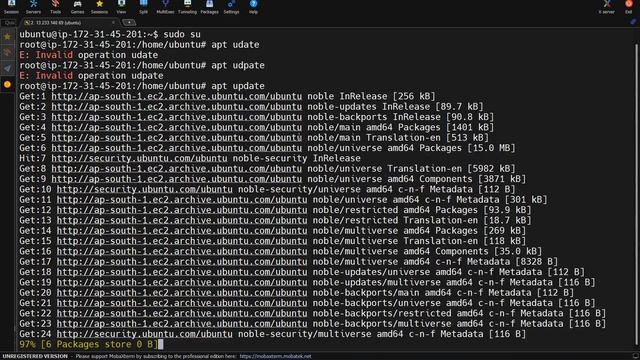Screen dimensions: 640x360
Task: Click the terminal cursor block after progress
Action: pyautogui.click(x=161, y=344)
